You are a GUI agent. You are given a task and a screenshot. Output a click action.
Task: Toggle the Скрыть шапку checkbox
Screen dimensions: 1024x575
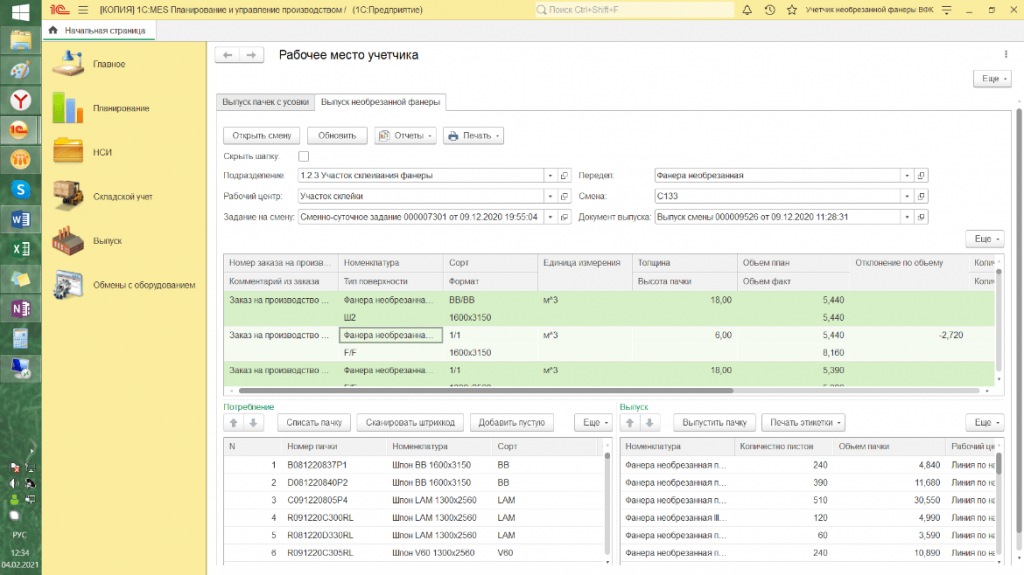point(304,156)
